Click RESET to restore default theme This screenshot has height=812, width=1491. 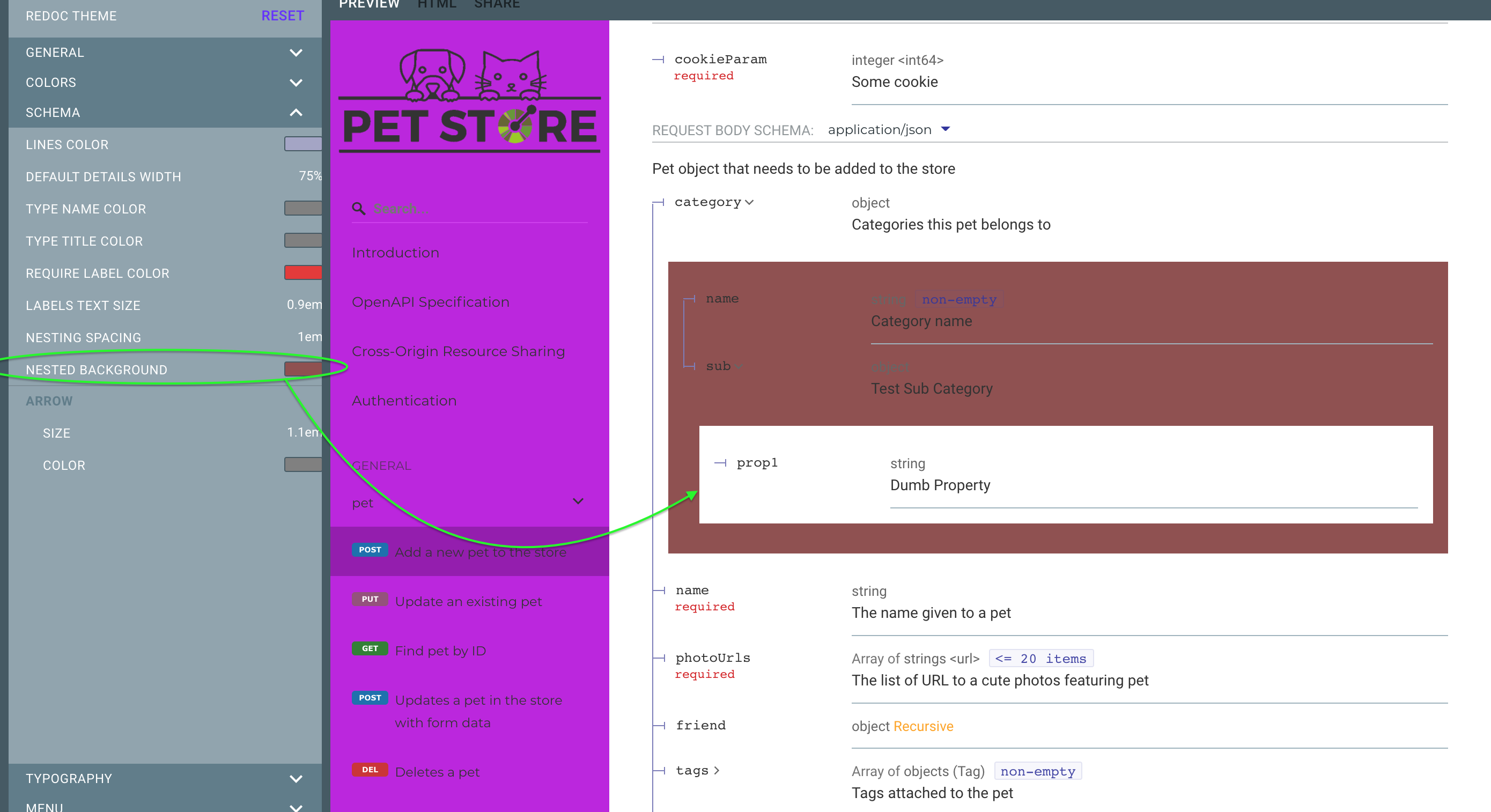click(x=283, y=16)
